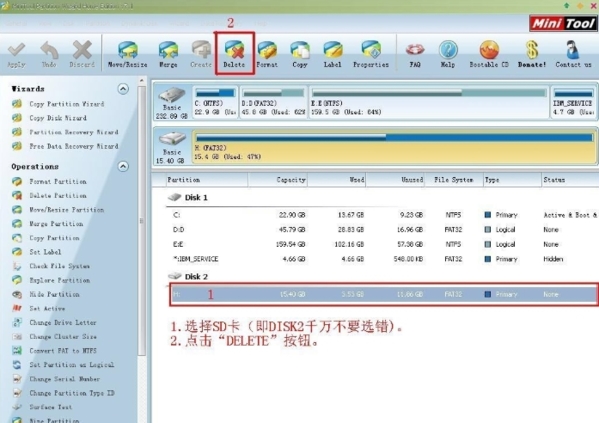Choose Explore Partition operation
This screenshot has width=599, height=423.
coord(51,280)
